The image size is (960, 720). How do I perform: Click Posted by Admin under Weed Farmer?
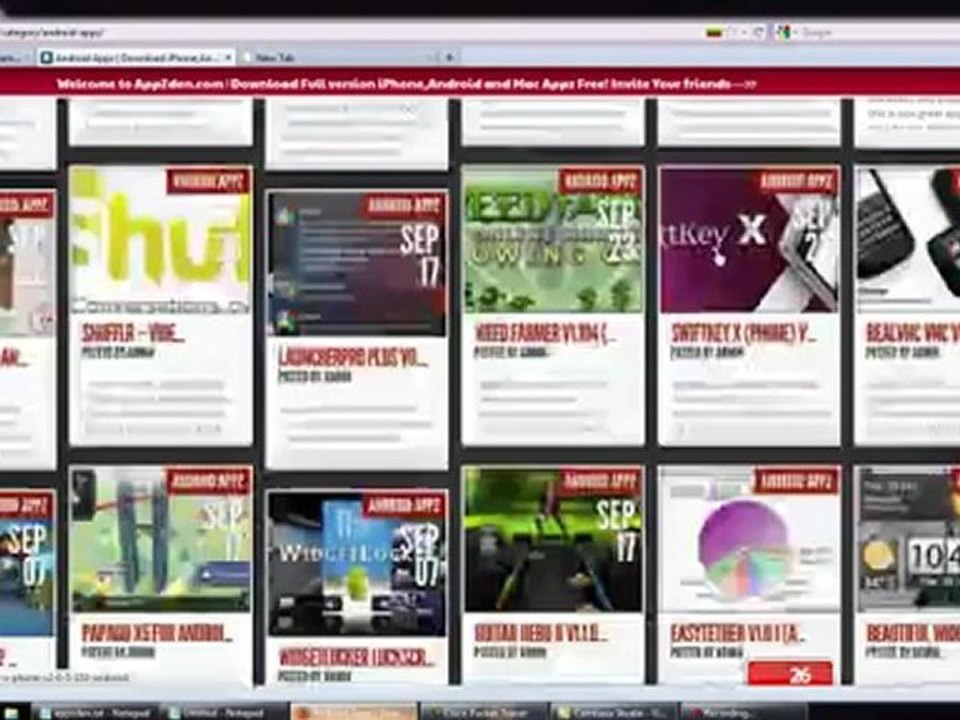coord(511,353)
